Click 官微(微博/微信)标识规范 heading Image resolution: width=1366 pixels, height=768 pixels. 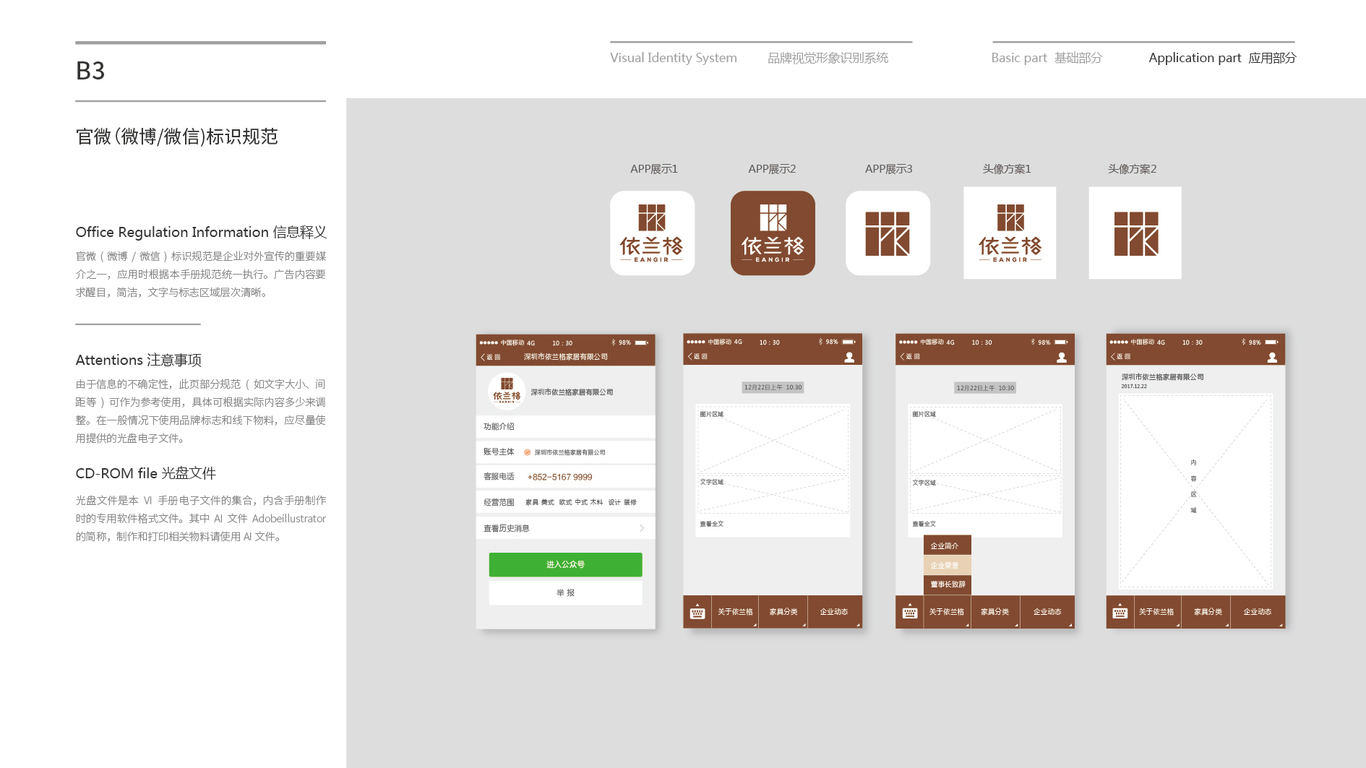tap(177, 137)
